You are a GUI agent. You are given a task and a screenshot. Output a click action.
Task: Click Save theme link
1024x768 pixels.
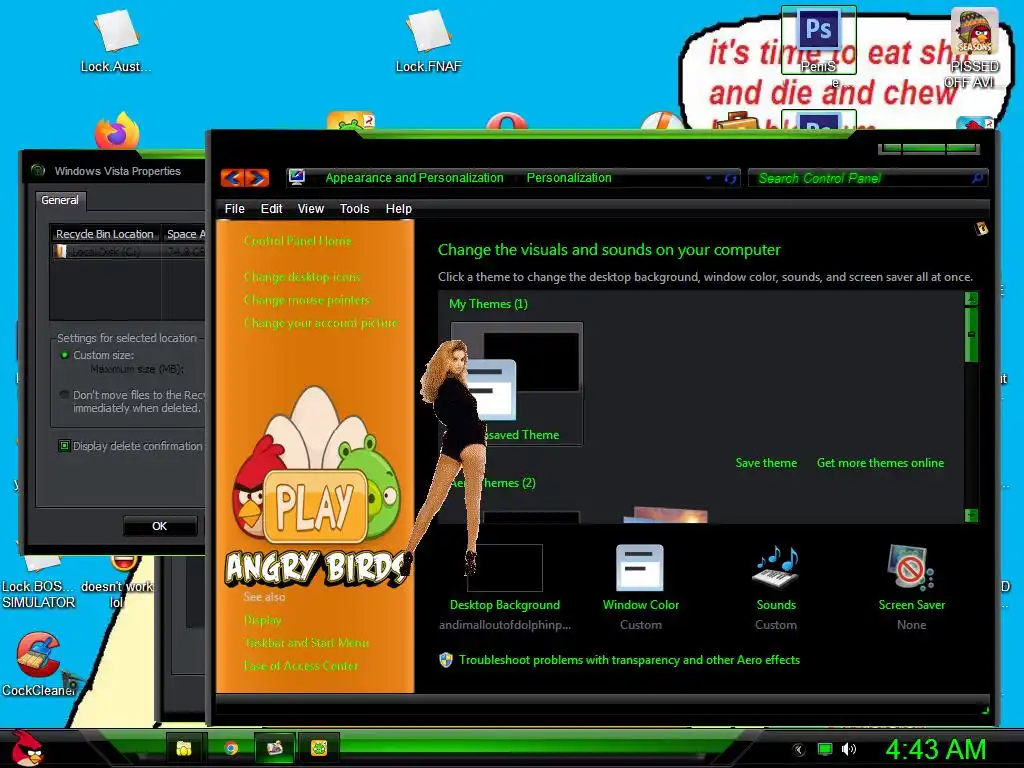pos(766,462)
